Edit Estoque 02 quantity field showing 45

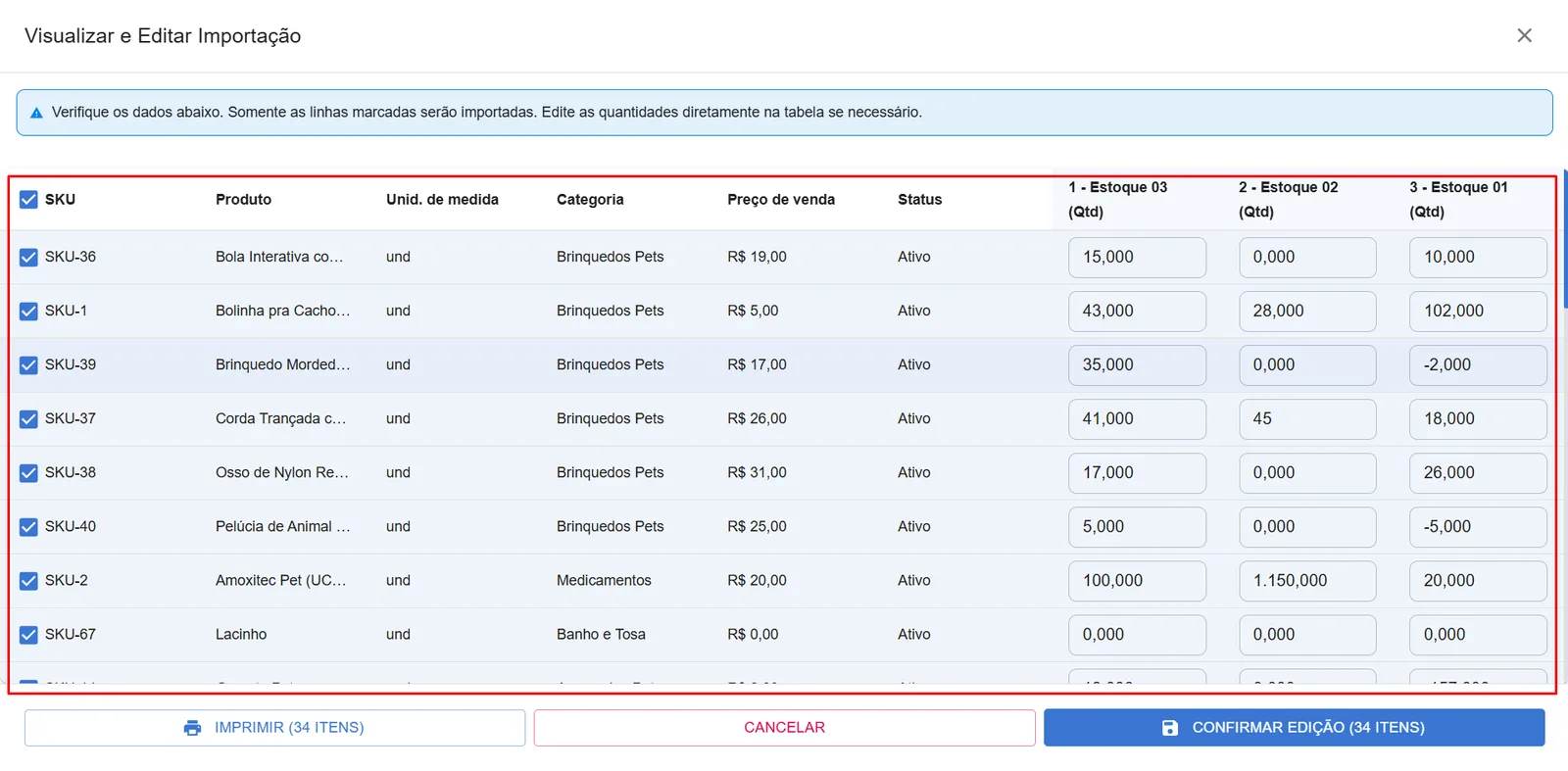(1307, 419)
